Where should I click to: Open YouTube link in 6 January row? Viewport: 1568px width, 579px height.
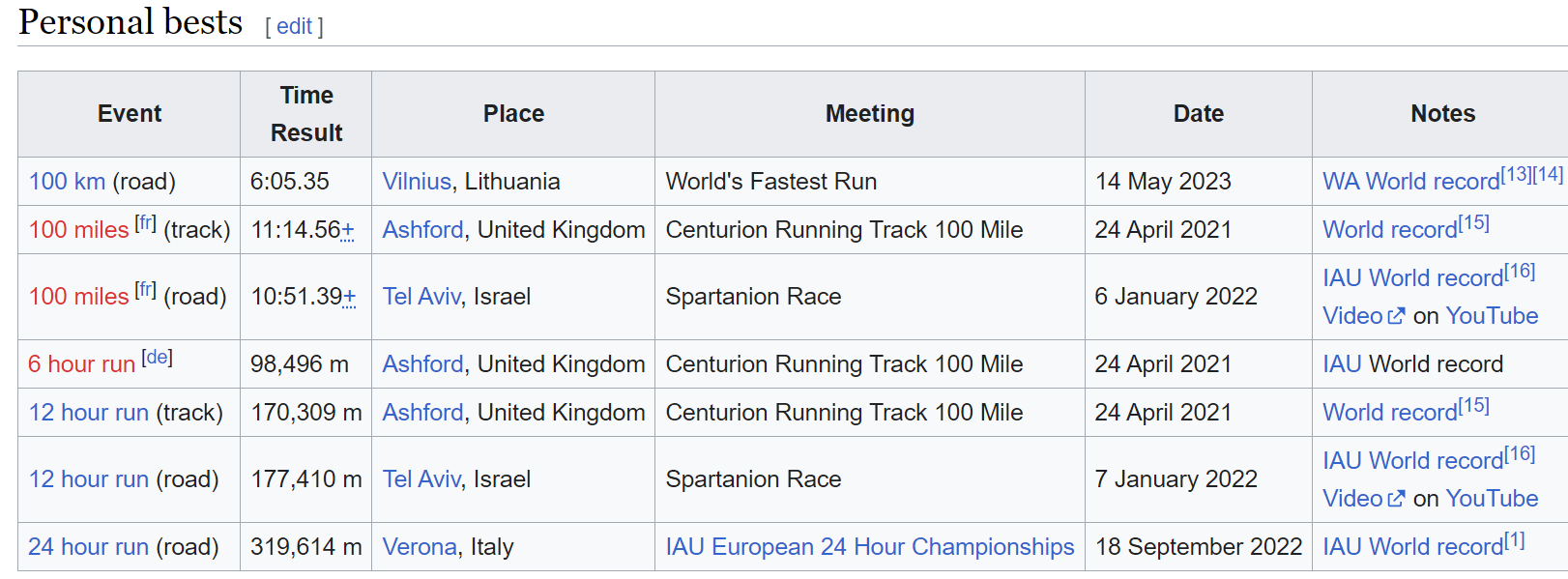[x=1492, y=316]
